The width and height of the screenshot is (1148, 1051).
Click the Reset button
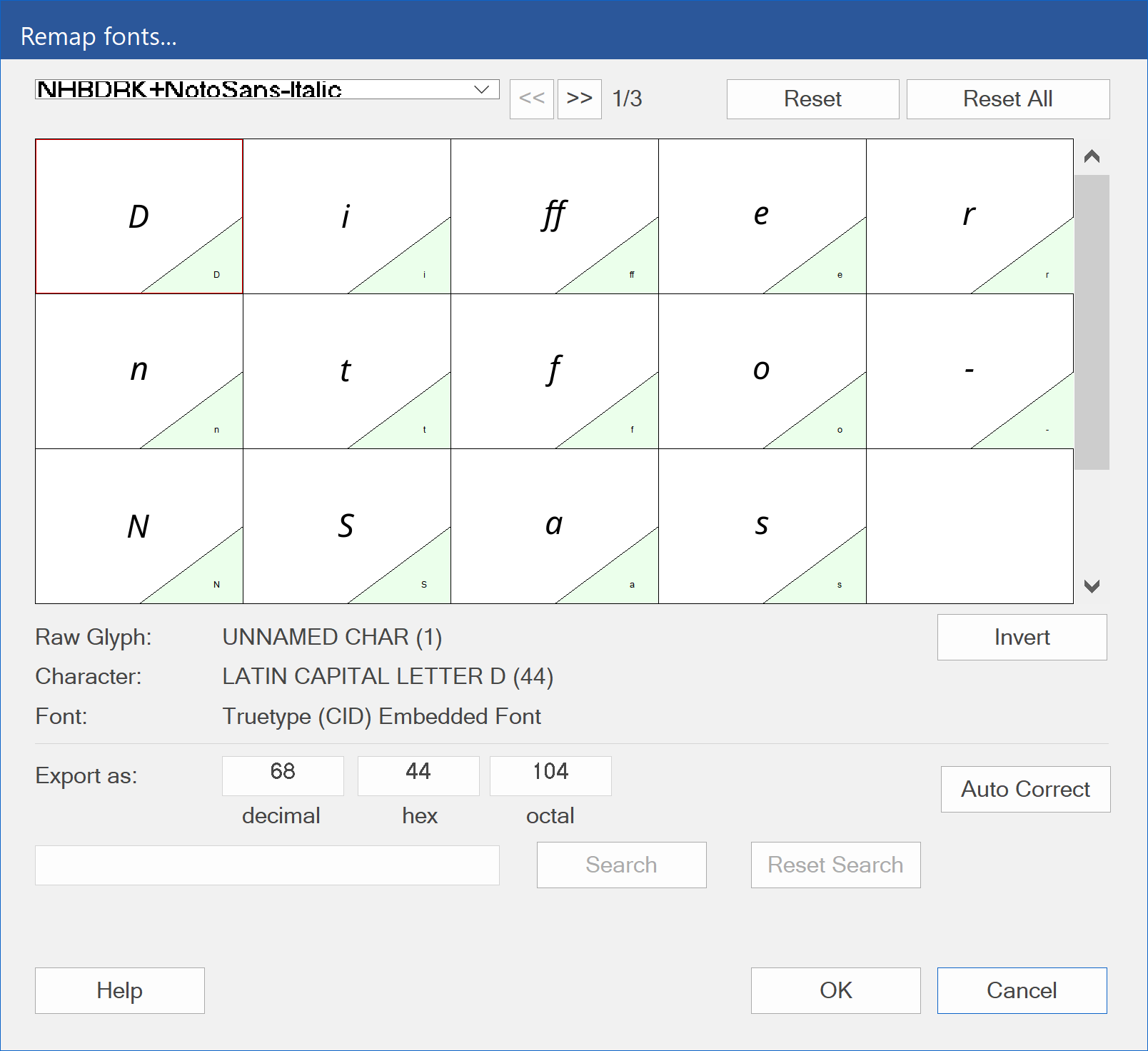coord(812,99)
